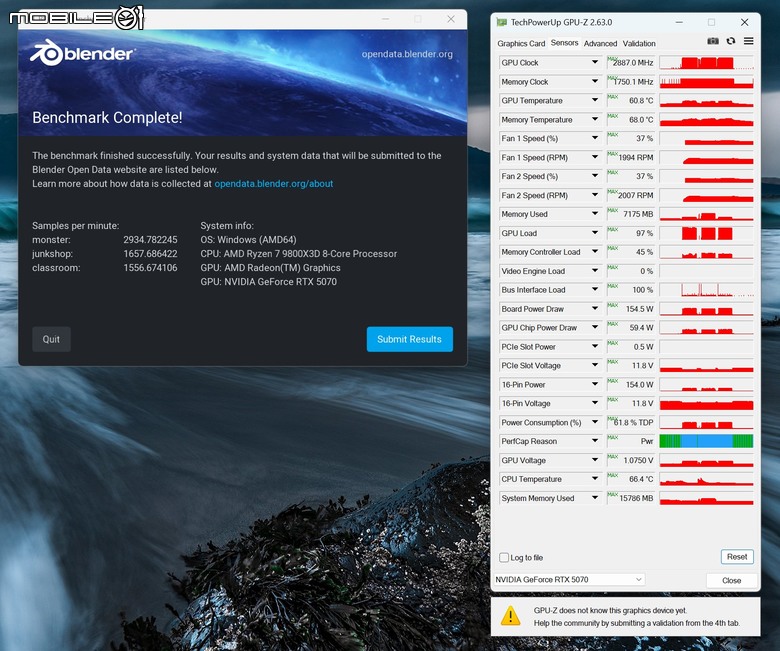Open the System Memory Used dropdown
Screen dimensions: 780x651
coord(595,497)
